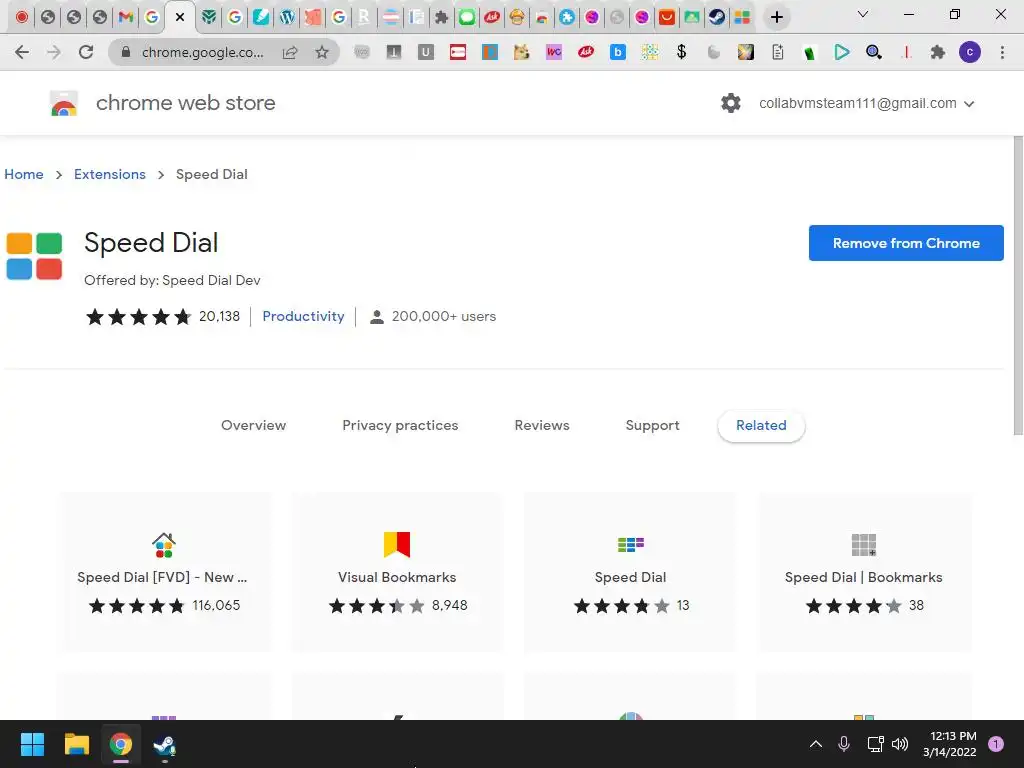Viewport: 1024px width, 768px height.
Task: Go back to the previous page
Action: point(22,52)
